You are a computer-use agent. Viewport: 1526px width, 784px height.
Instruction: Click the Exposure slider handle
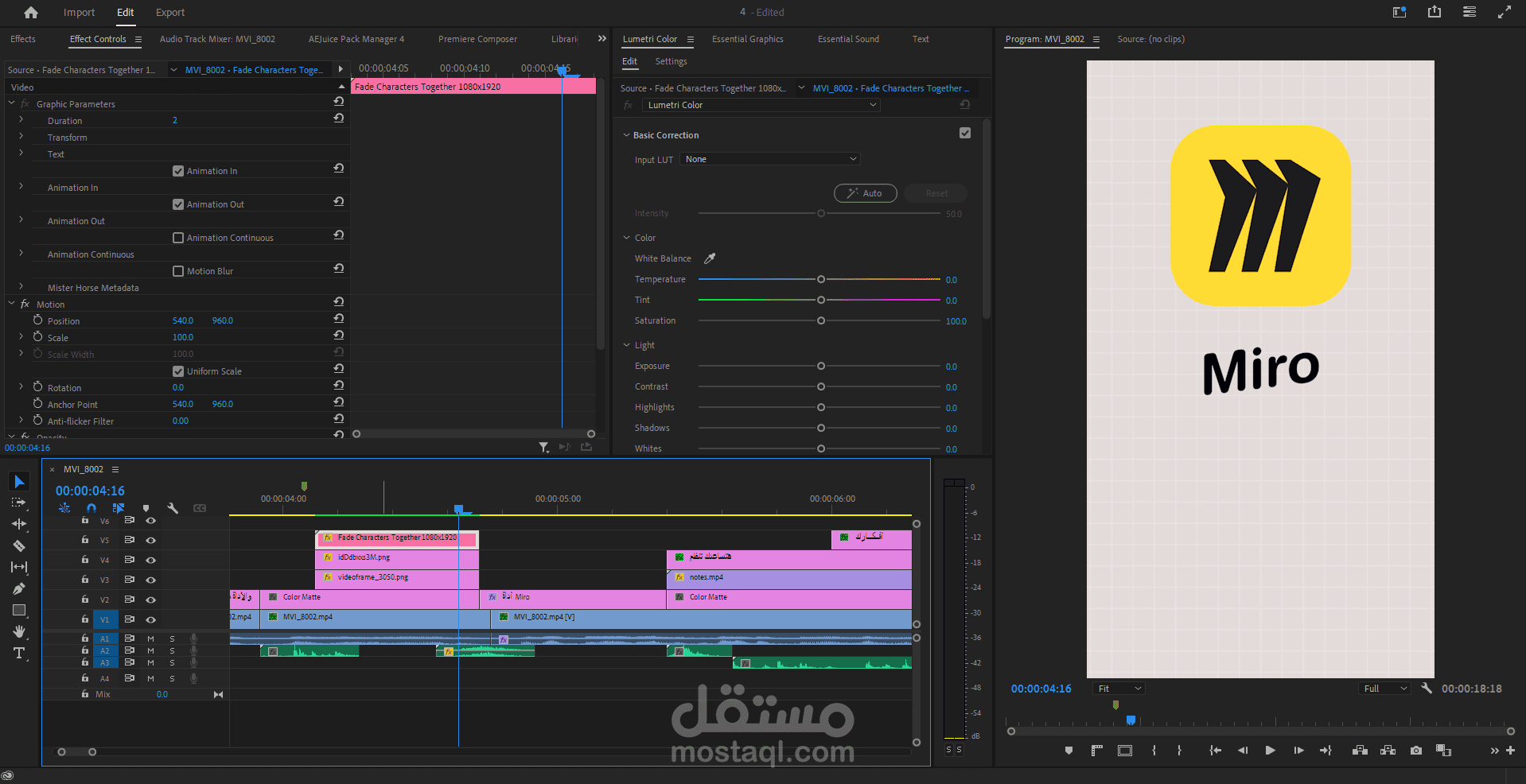pyautogui.click(x=821, y=366)
